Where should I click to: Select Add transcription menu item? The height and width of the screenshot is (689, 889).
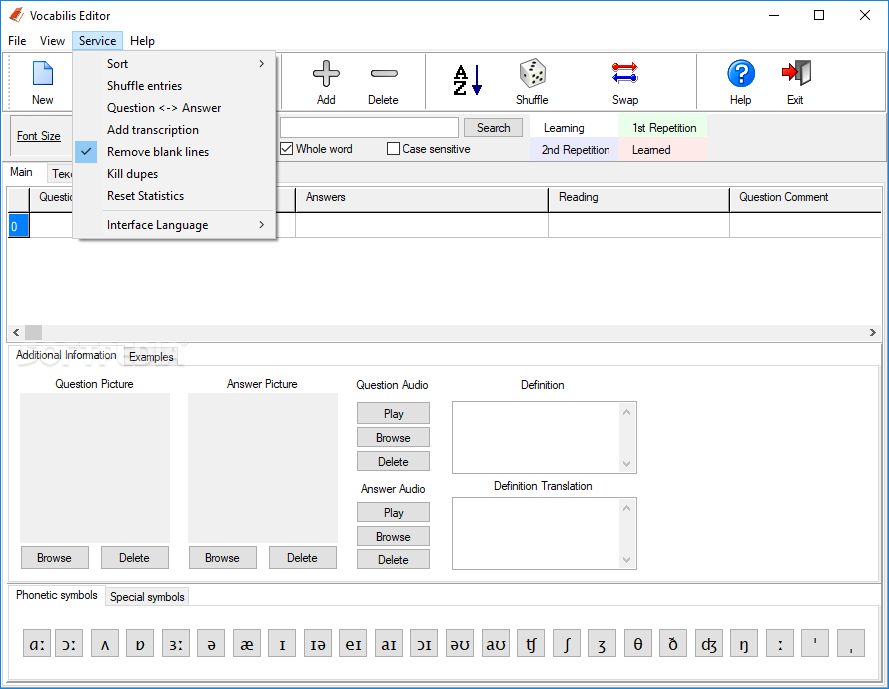(x=175, y=130)
